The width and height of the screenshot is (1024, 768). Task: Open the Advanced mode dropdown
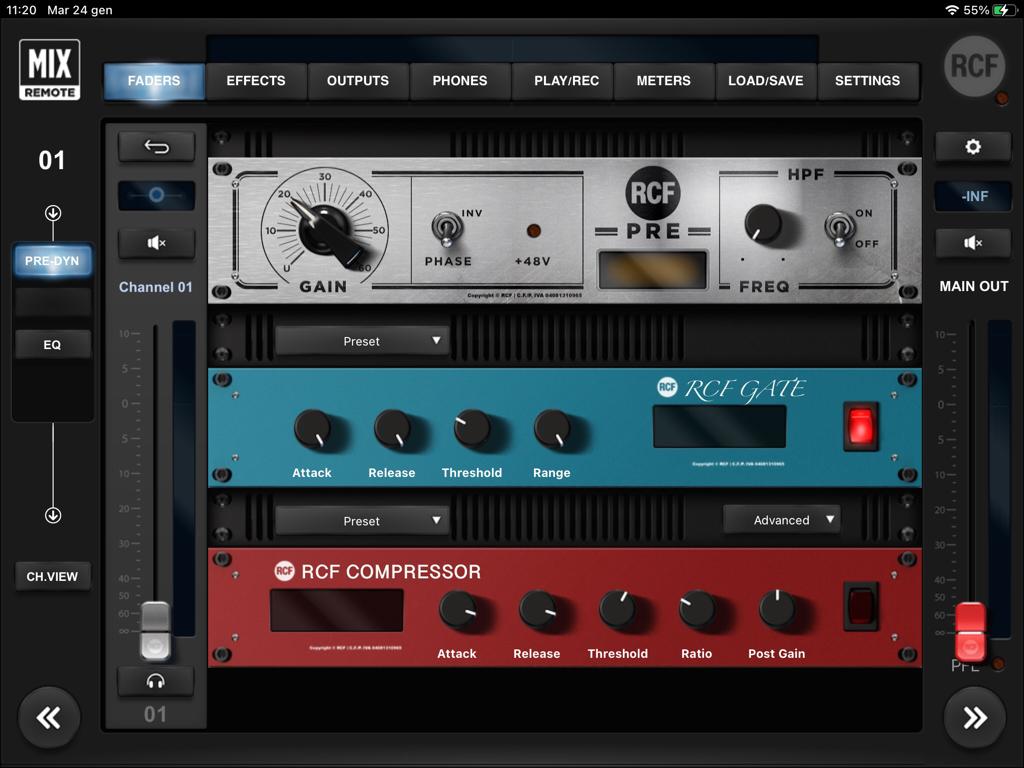[x=782, y=520]
